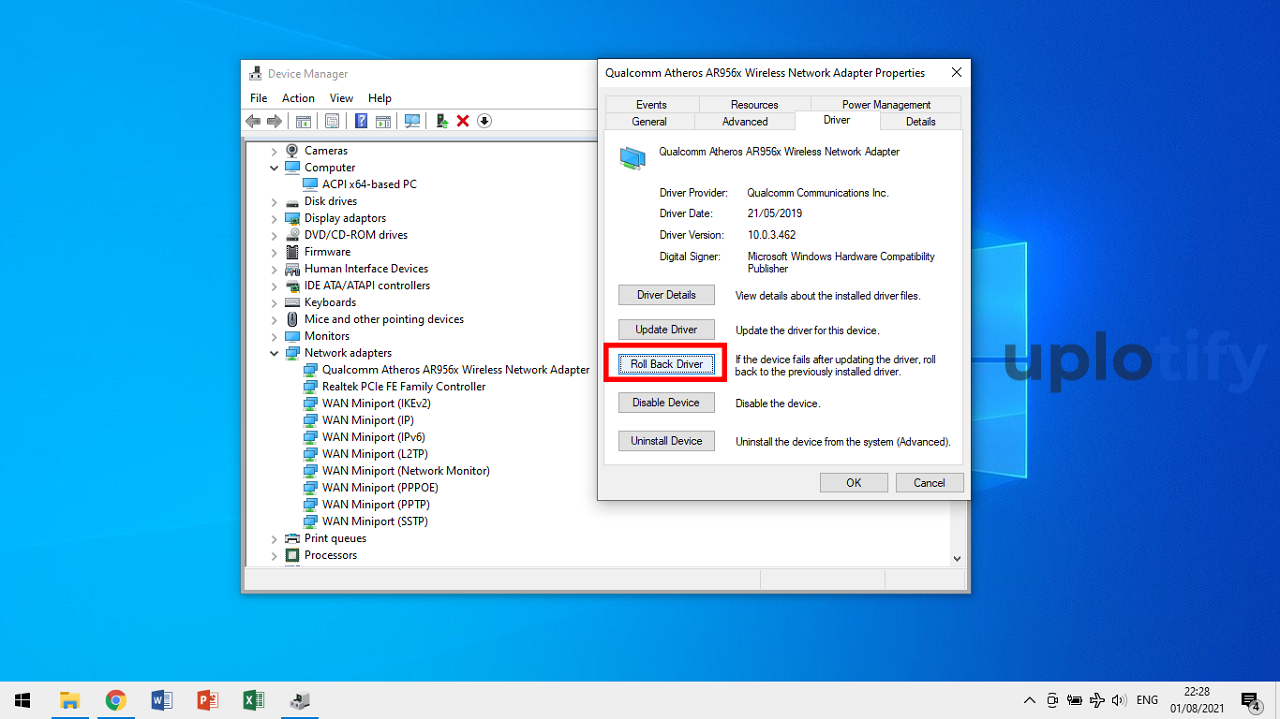Screen dimensions: 1280x719
Task: Click Update device driver toolbar icon
Action: (x=441, y=121)
